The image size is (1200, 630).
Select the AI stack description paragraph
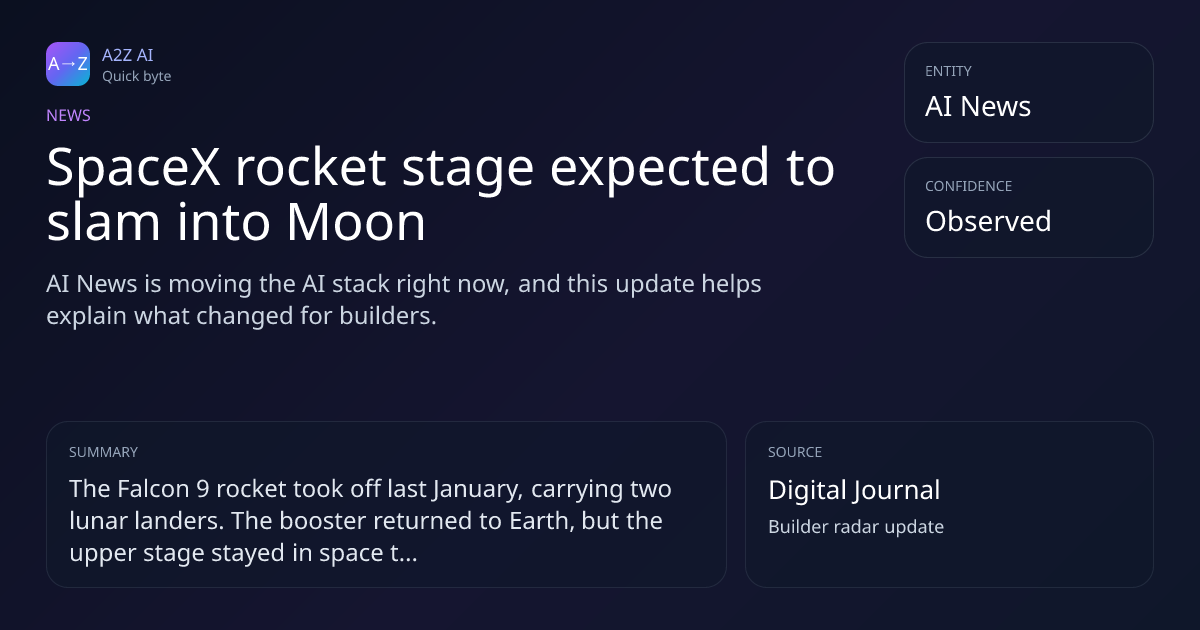(404, 299)
